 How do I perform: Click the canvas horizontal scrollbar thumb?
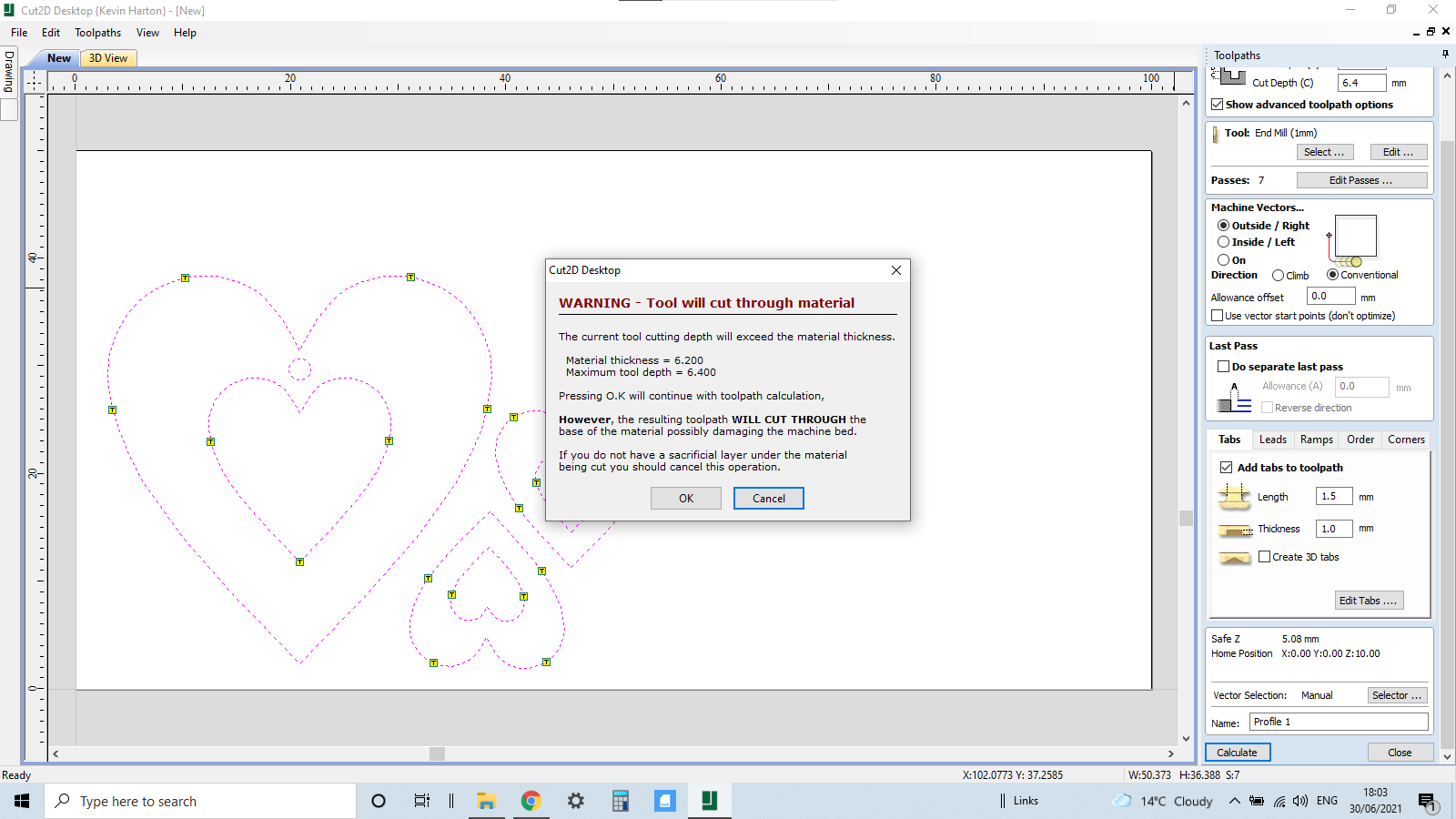[437, 753]
